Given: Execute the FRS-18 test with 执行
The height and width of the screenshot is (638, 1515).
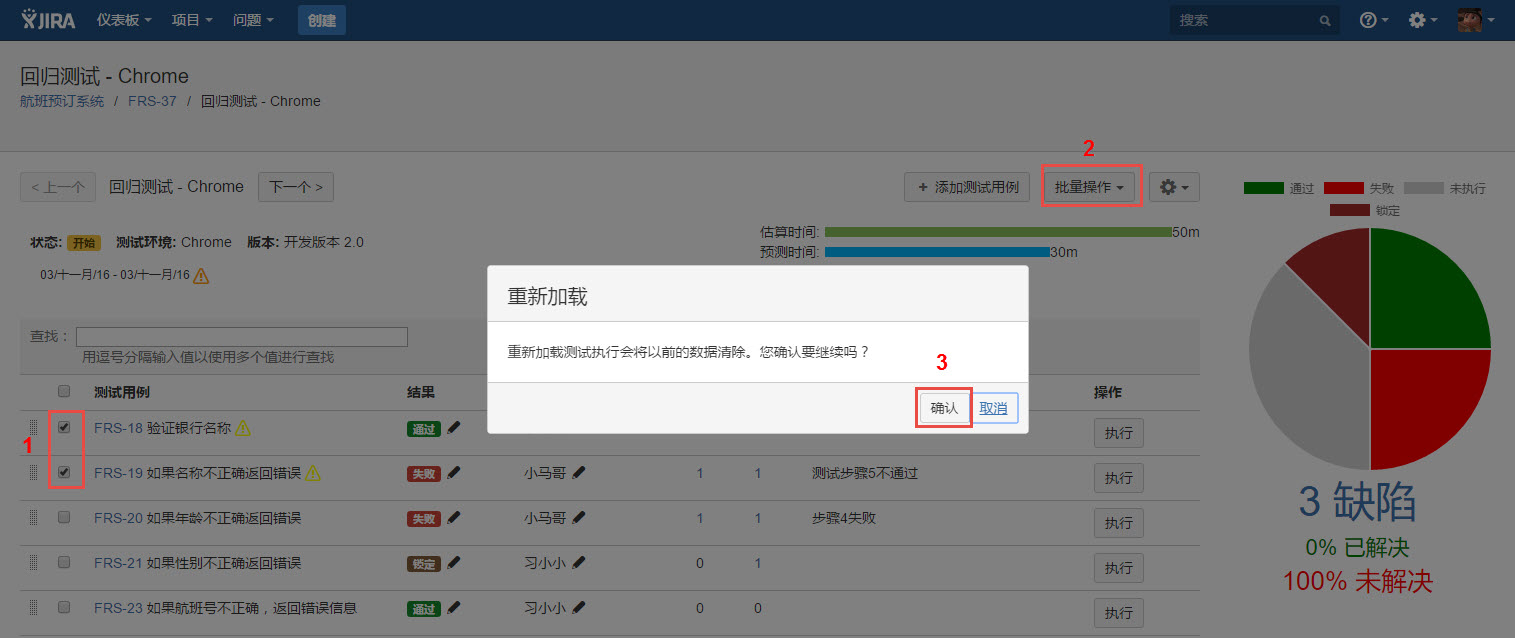Looking at the screenshot, I should tap(1118, 433).
